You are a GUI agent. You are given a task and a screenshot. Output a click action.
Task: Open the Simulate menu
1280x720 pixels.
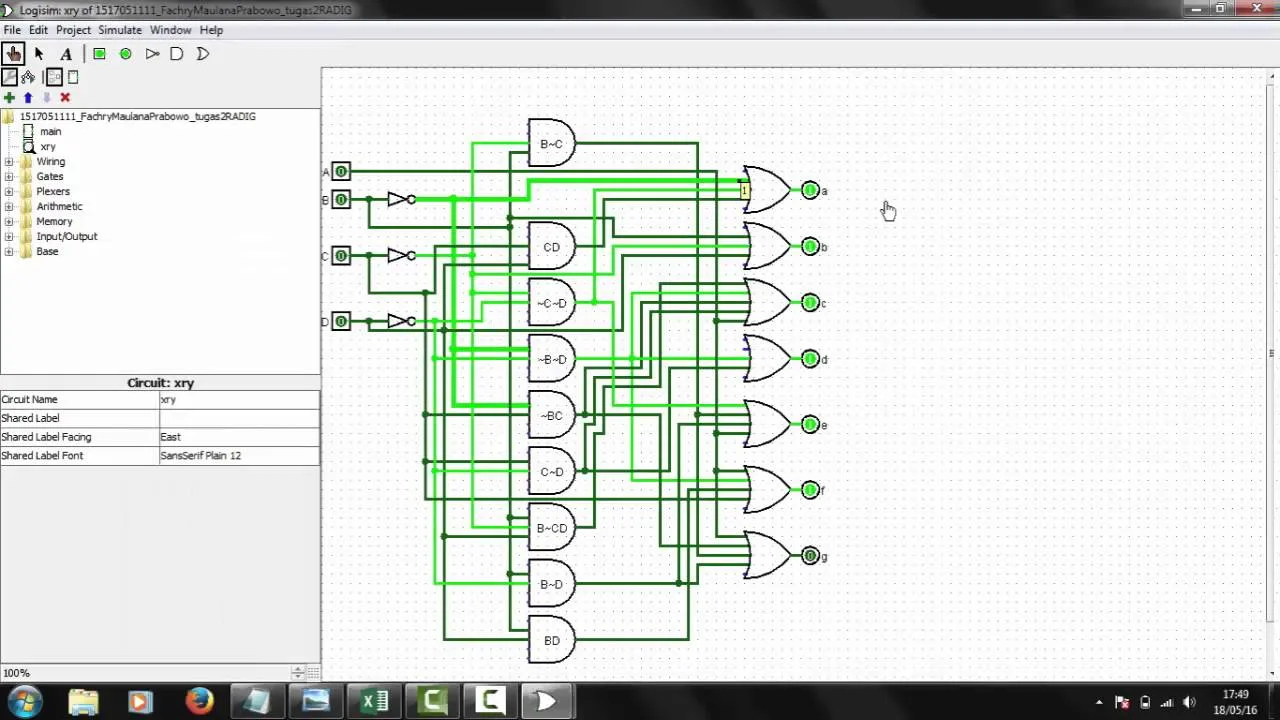(x=120, y=30)
